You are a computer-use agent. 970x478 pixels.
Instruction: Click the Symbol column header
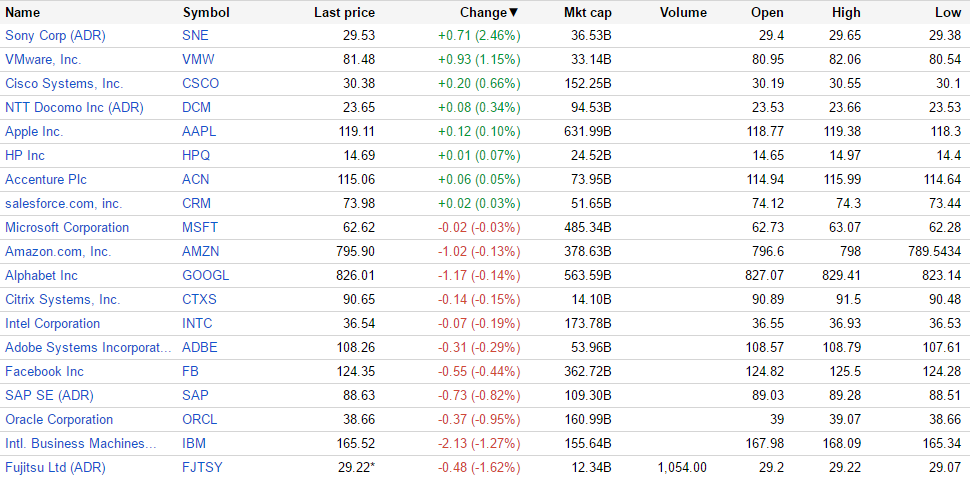[206, 13]
